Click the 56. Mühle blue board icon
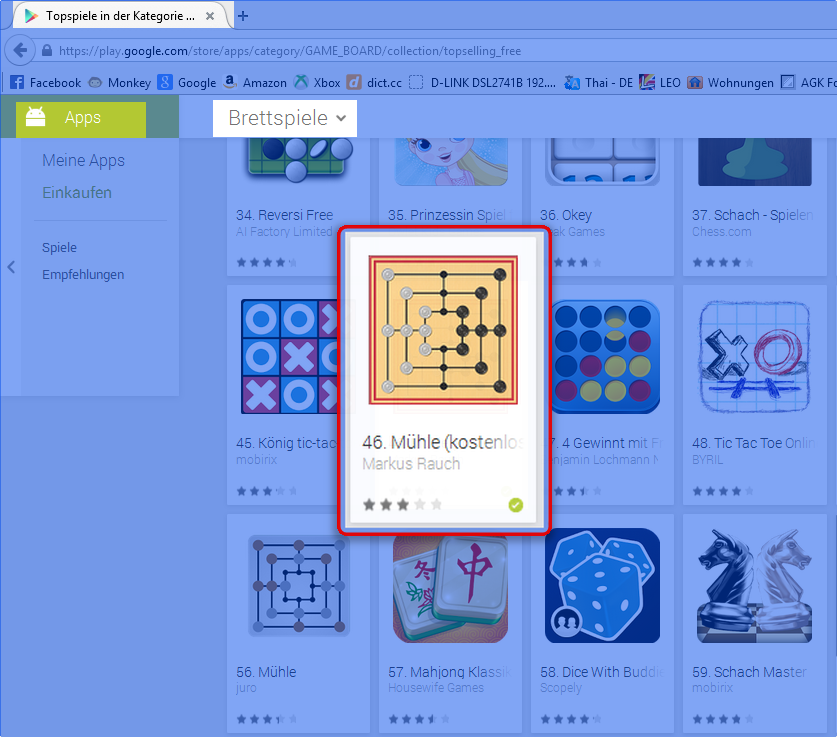 pyautogui.click(x=299, y=585)
